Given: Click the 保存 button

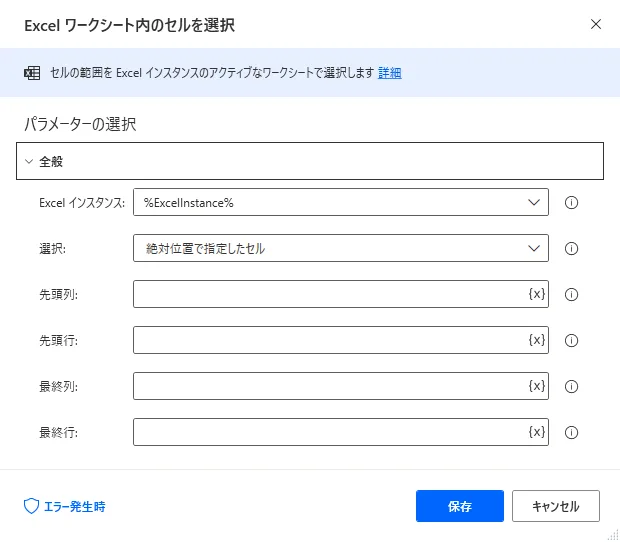Looking at the screenshot, I should click(x=460, y=506).
